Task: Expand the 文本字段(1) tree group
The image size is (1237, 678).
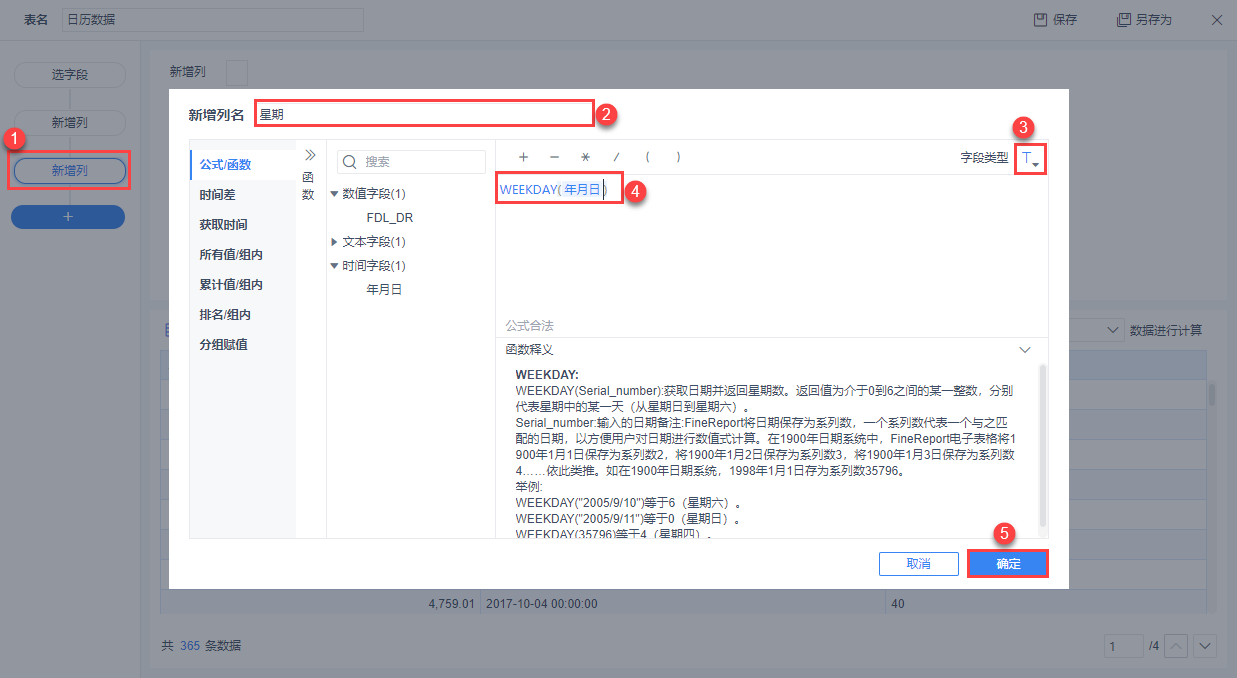Action: (x=335, y=242)
